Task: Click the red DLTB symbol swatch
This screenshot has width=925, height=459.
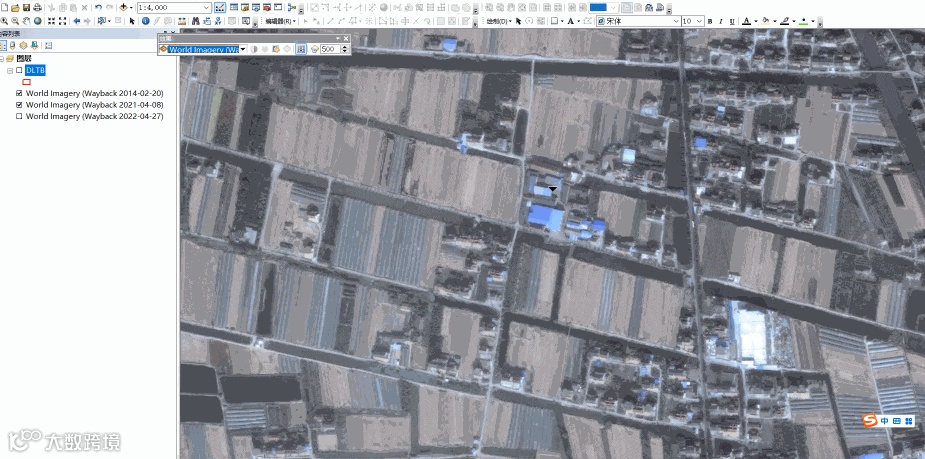Action: (27, 82)
